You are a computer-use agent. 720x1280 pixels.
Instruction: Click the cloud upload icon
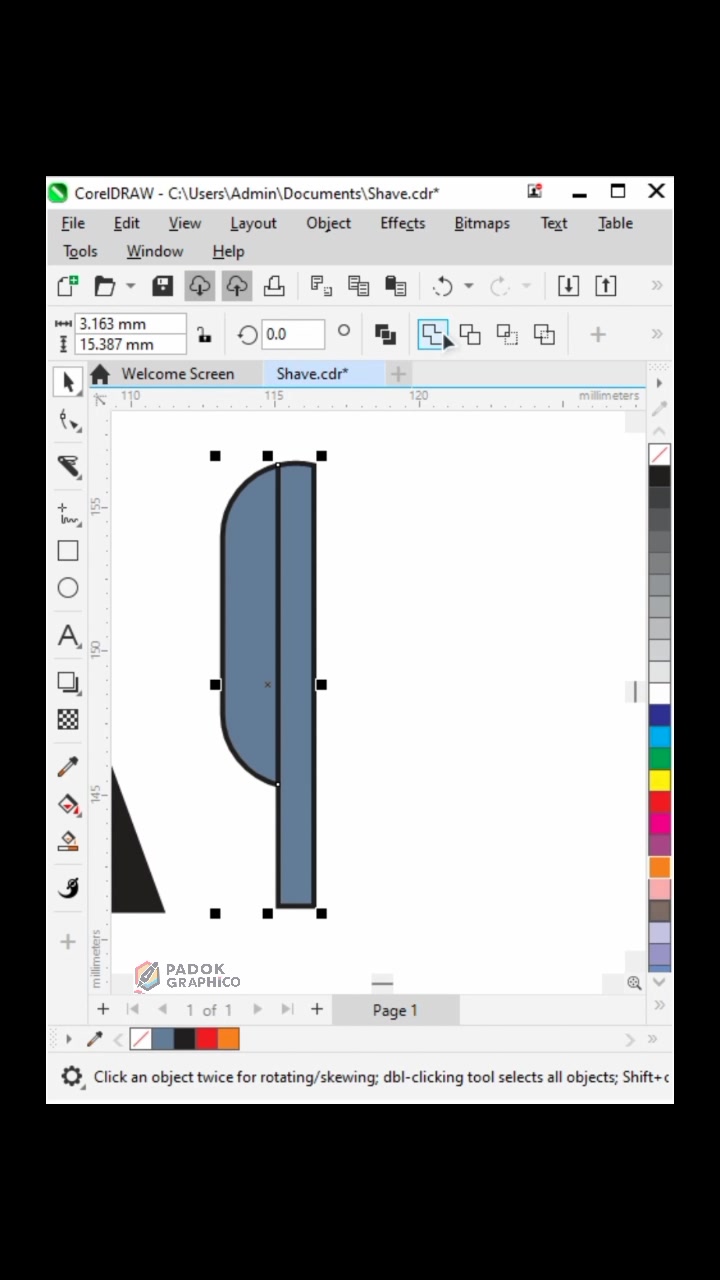tap(236, 286)
